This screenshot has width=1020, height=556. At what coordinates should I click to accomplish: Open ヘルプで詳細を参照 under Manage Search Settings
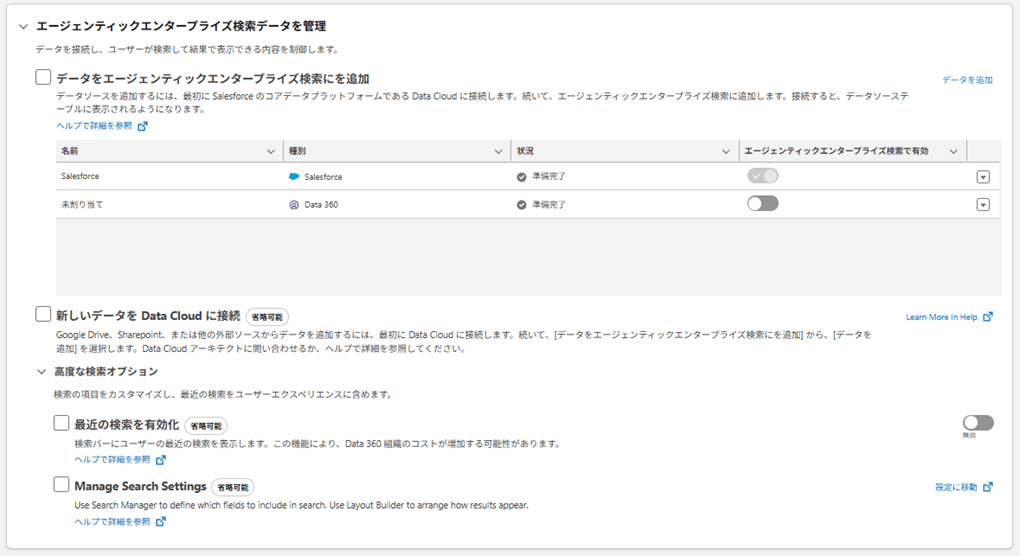[x=113, y=522]
